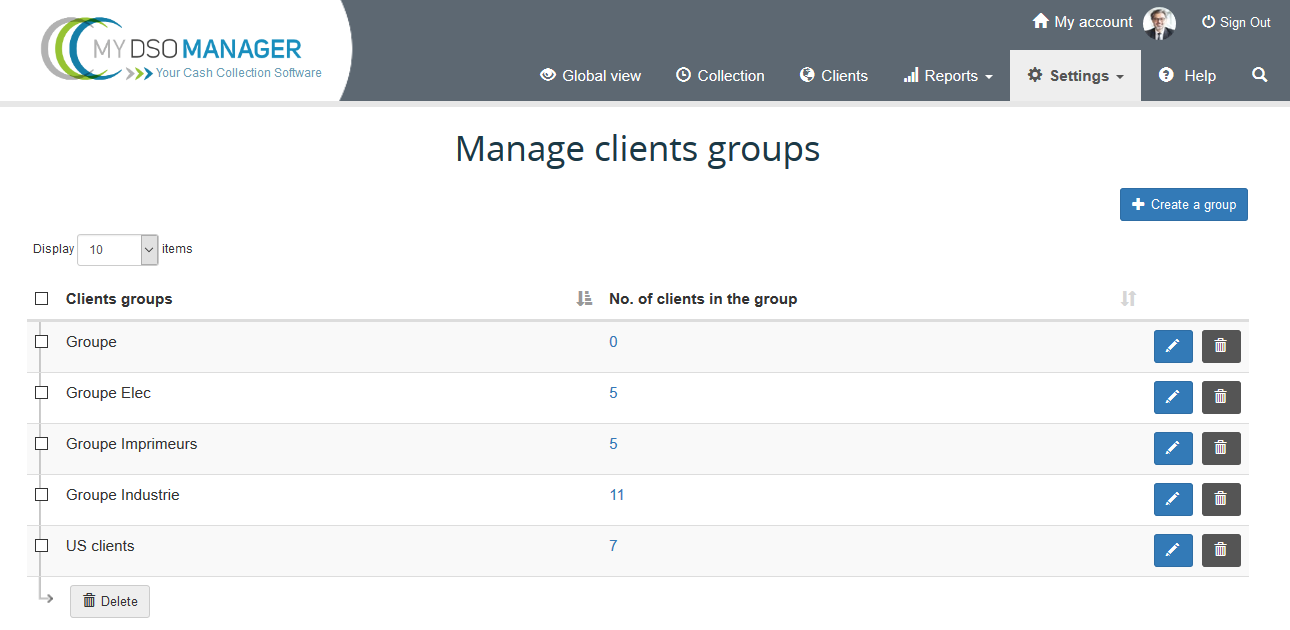Click the user profile avatar picture

click(x=1159, y=23)
